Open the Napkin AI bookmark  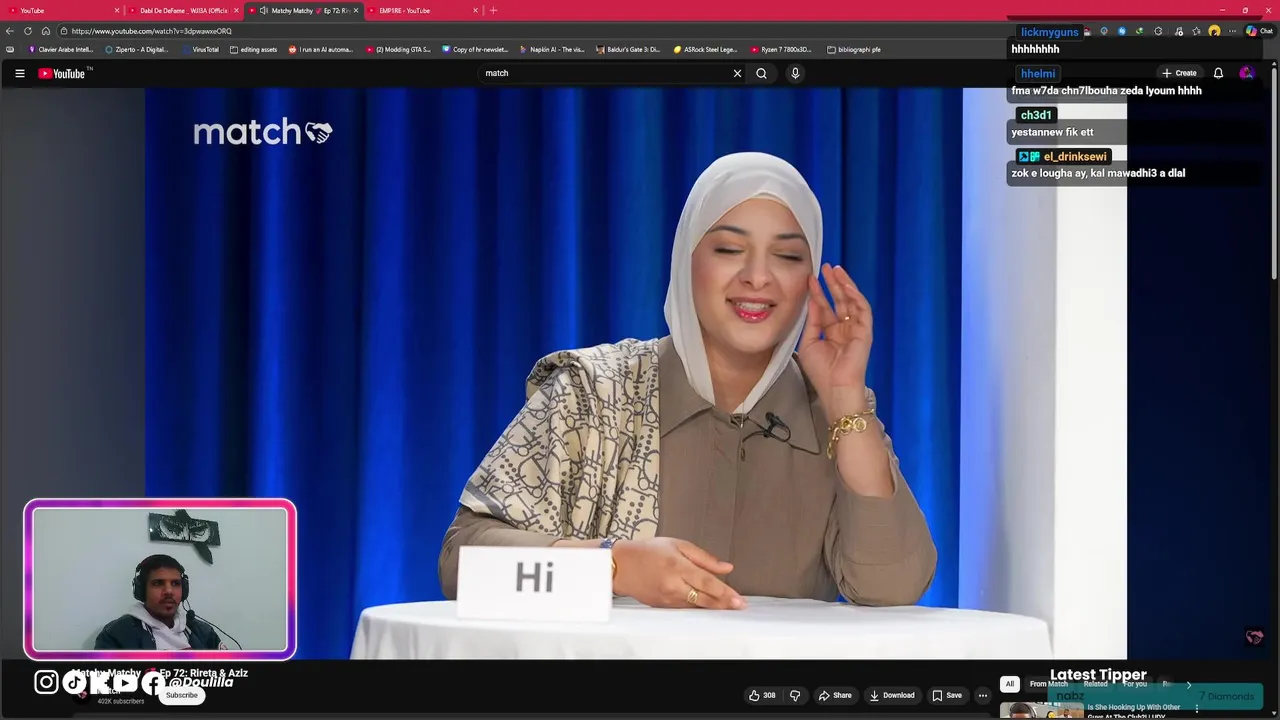tap(552, 49)
